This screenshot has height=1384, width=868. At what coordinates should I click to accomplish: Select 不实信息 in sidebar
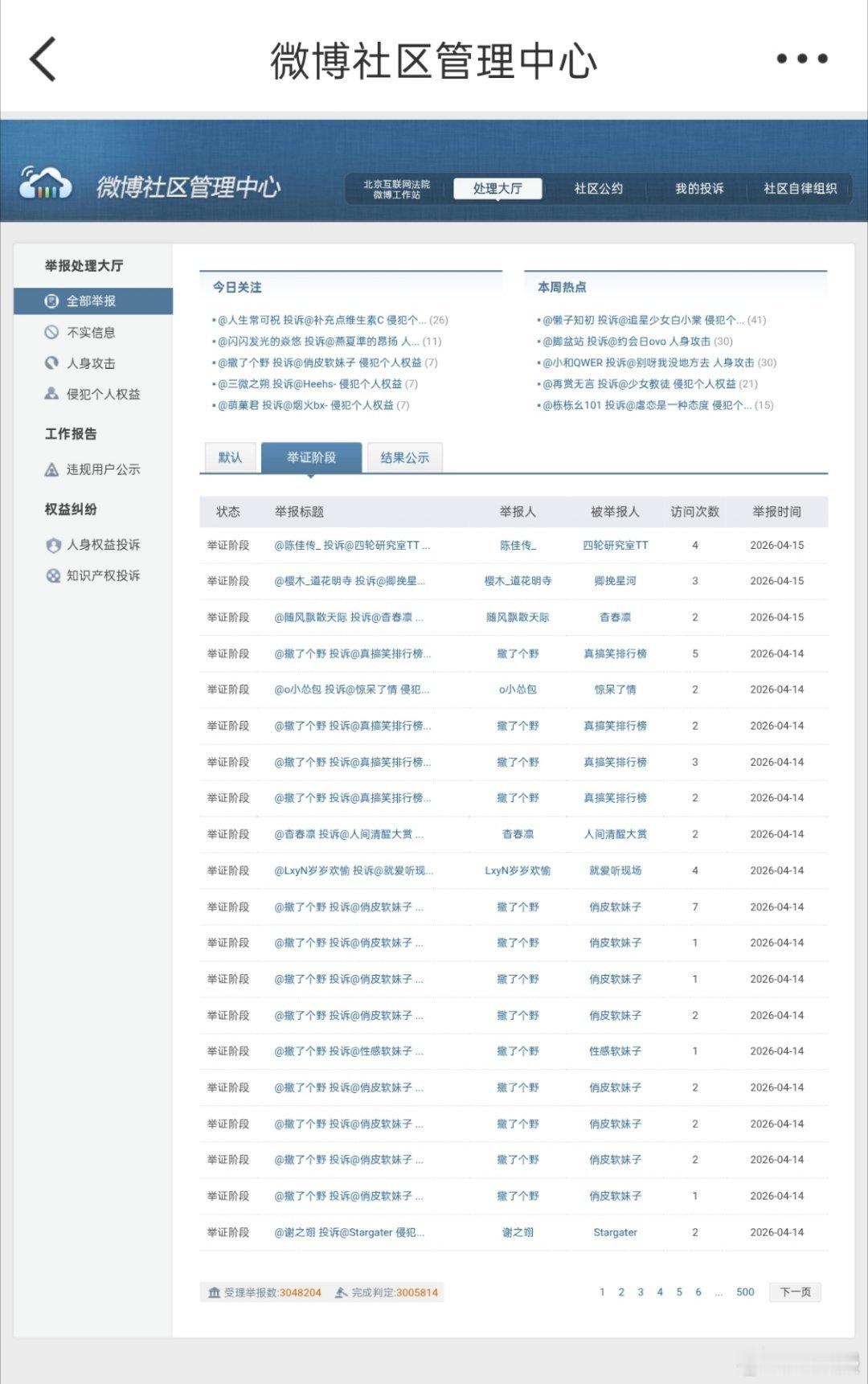coord(91,332)
